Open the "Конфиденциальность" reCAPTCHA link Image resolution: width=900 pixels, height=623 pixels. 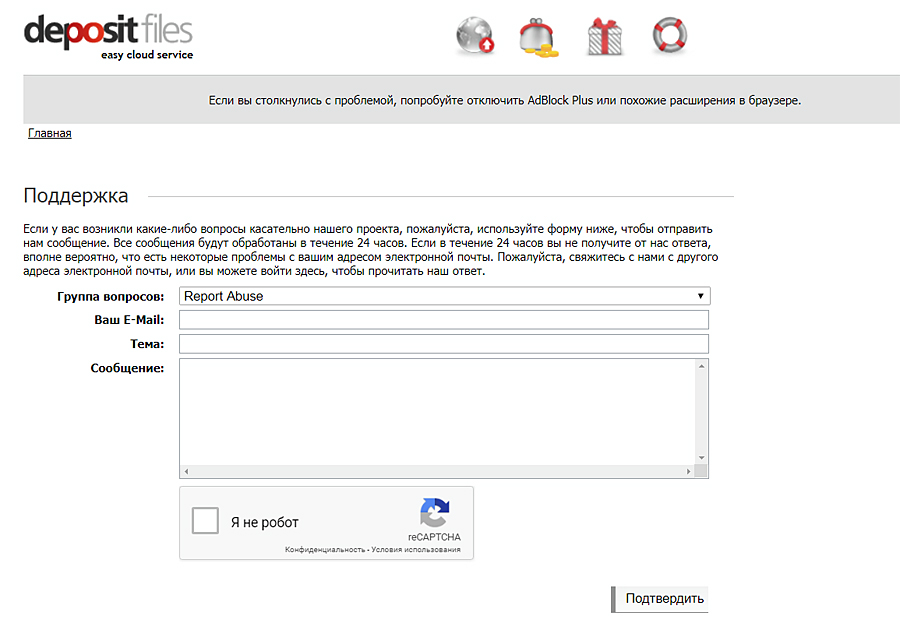324,550
